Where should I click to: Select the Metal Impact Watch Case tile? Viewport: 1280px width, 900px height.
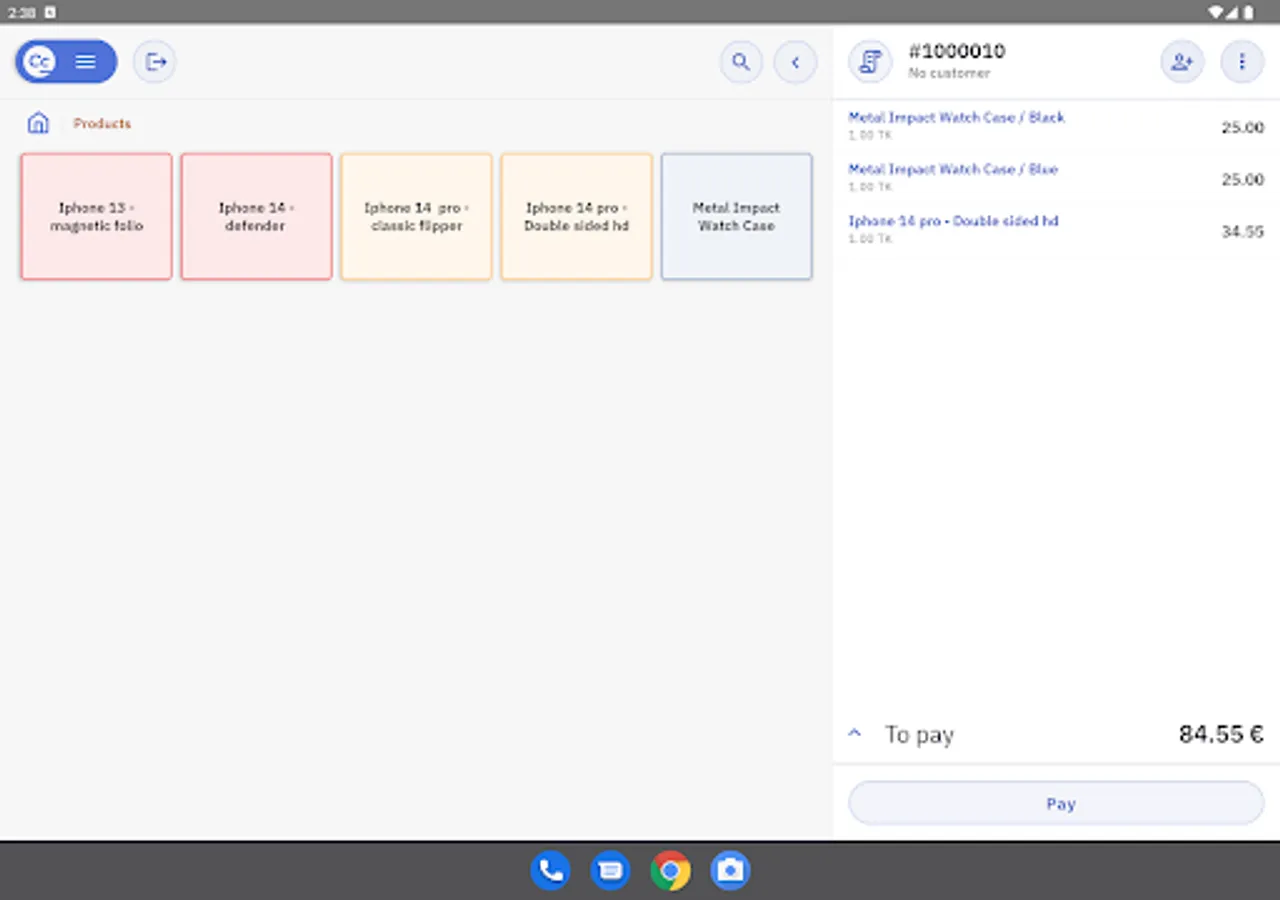tap(736, 216)
